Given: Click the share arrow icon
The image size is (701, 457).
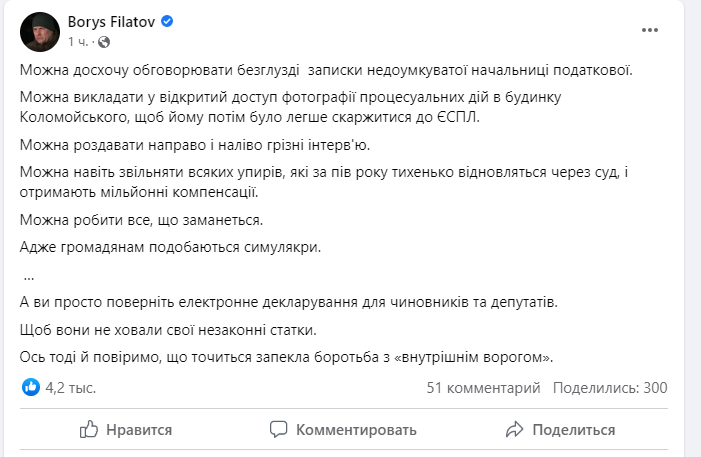Looking at the screenshot, I should [x=515, y=430].
